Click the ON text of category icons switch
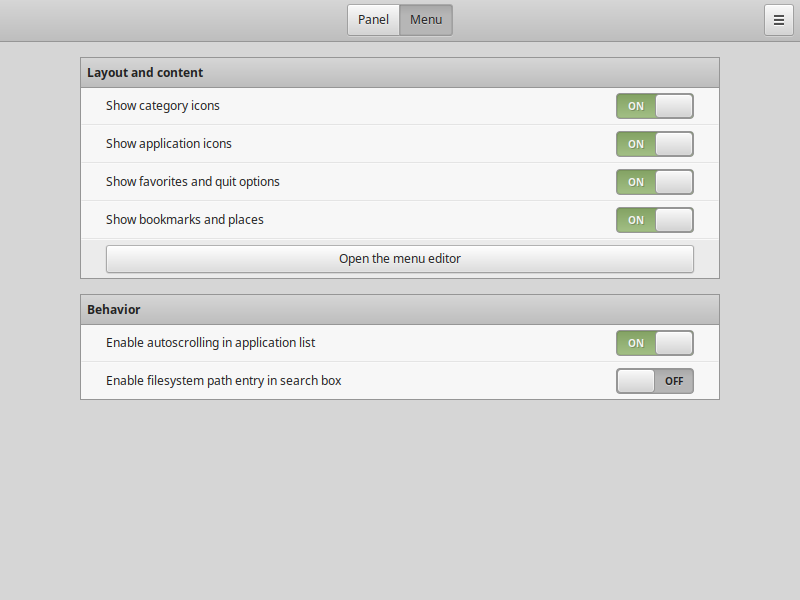This screenshot has width=800, height=600. tap(636, 106)
